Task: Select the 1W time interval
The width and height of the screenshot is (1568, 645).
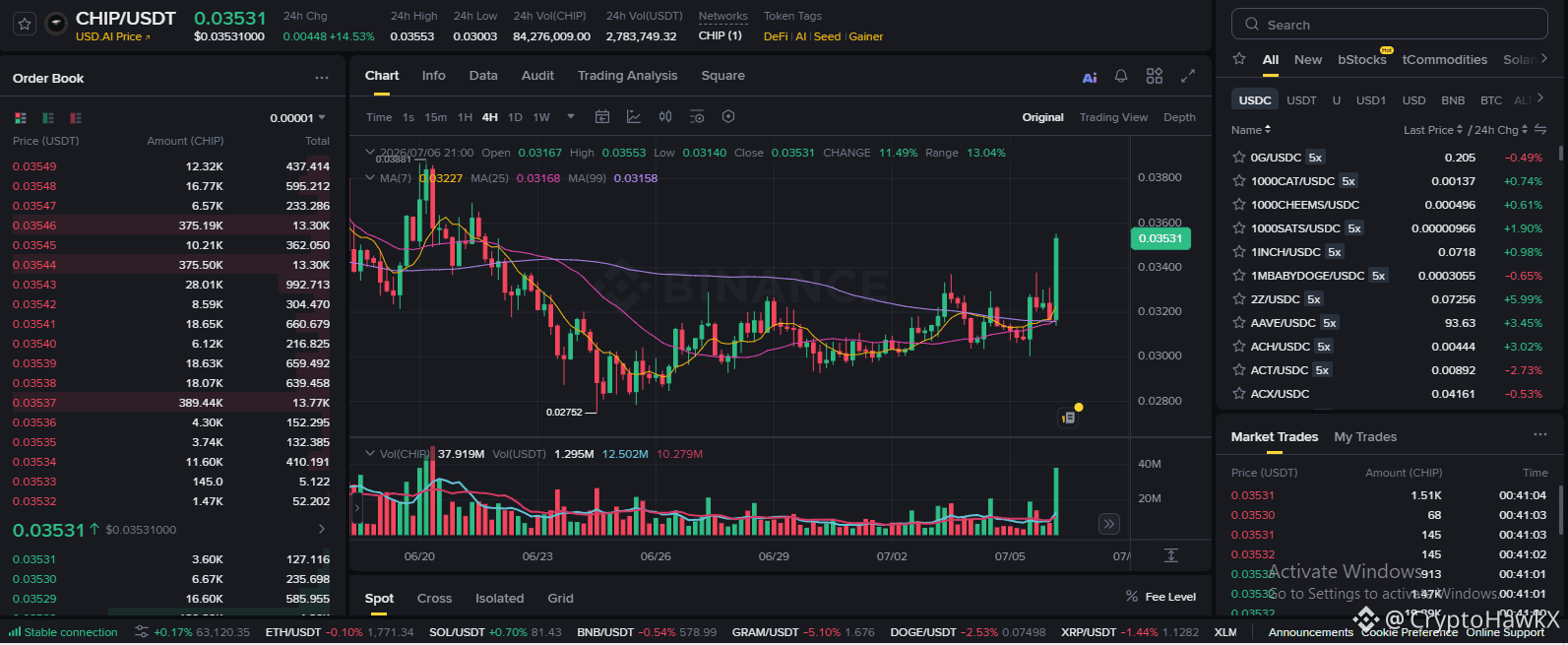Action: point(541,117)
